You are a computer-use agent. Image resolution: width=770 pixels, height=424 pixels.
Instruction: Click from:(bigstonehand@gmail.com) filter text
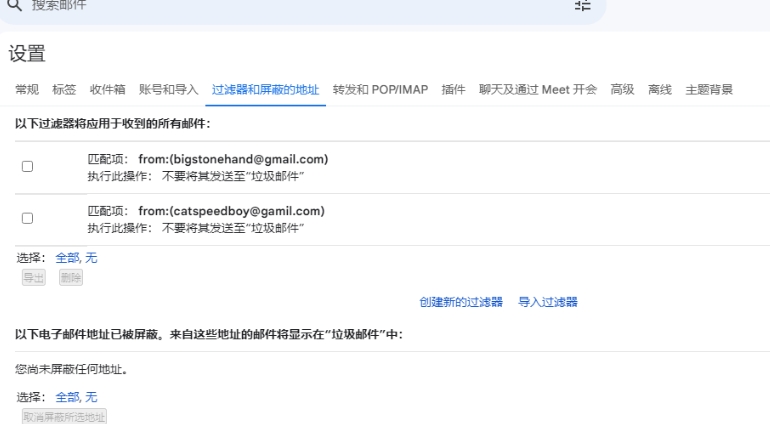[233, 159]
